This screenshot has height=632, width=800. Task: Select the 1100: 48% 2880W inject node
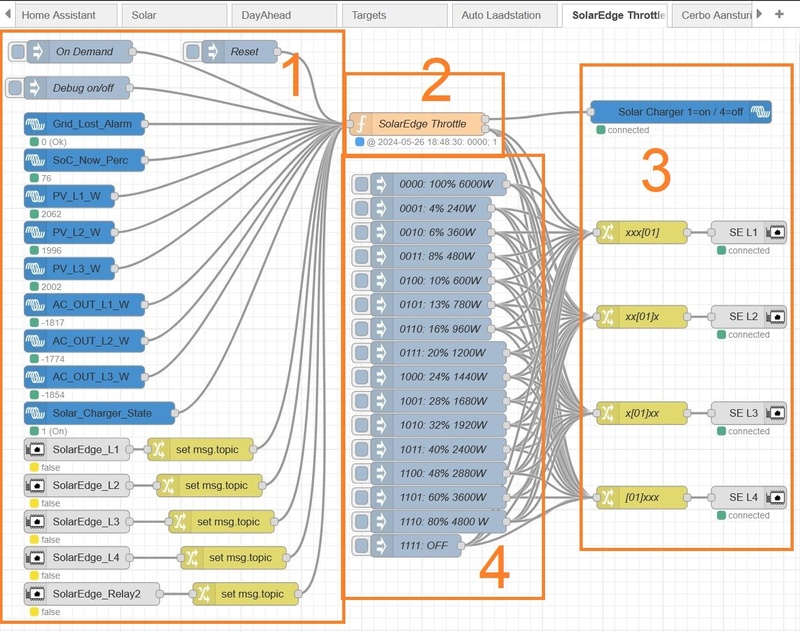point(439,473)
